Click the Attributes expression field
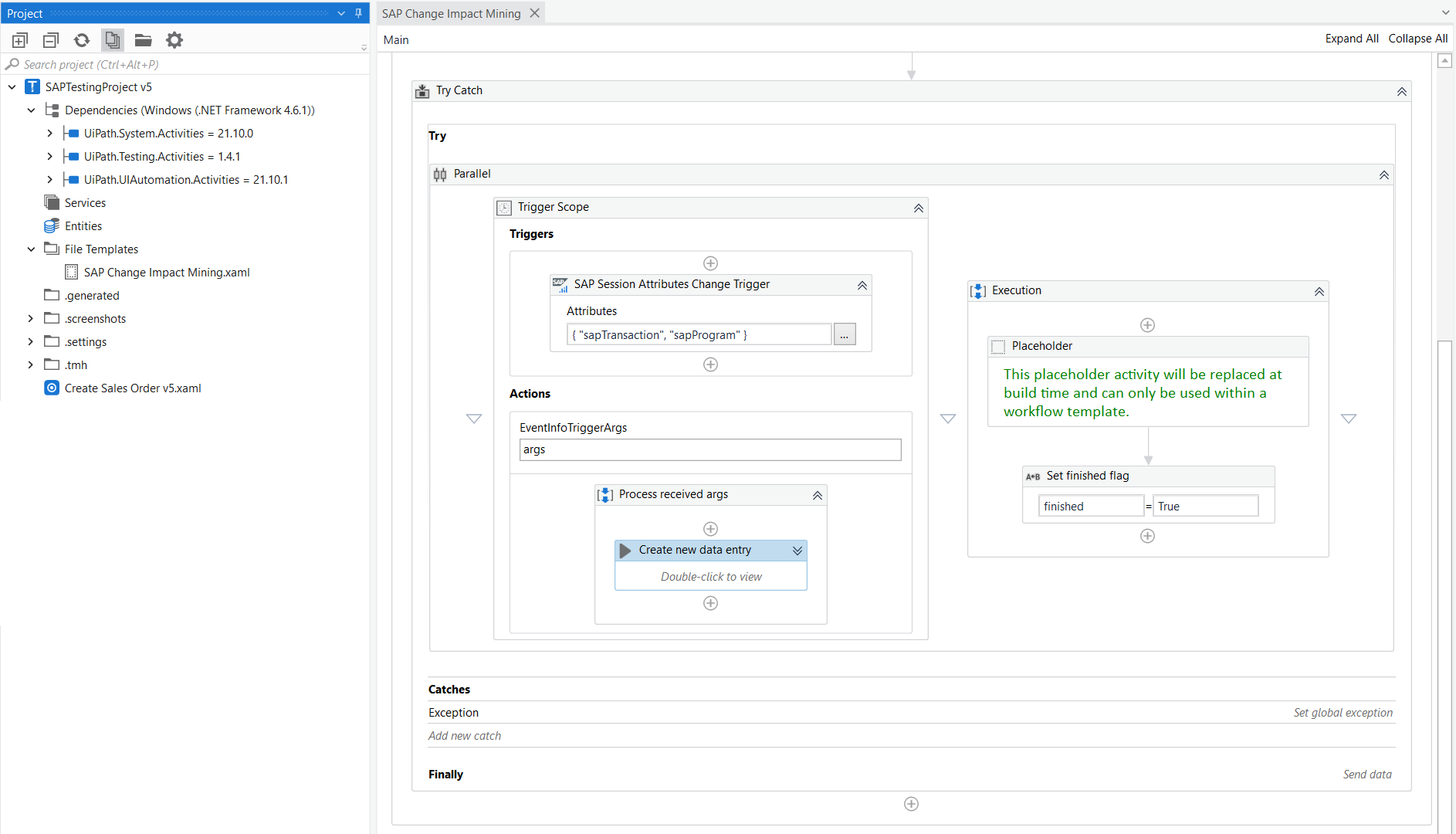 pyautogui.click(x=699, y=335)
